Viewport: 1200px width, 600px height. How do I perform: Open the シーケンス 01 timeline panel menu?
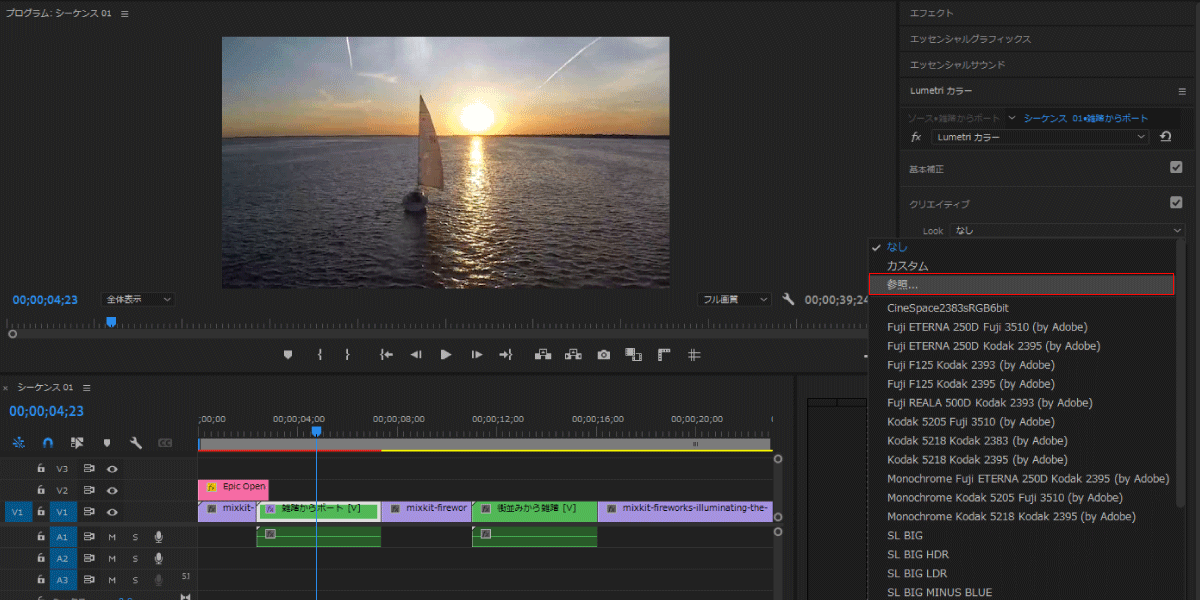(86, 387)
